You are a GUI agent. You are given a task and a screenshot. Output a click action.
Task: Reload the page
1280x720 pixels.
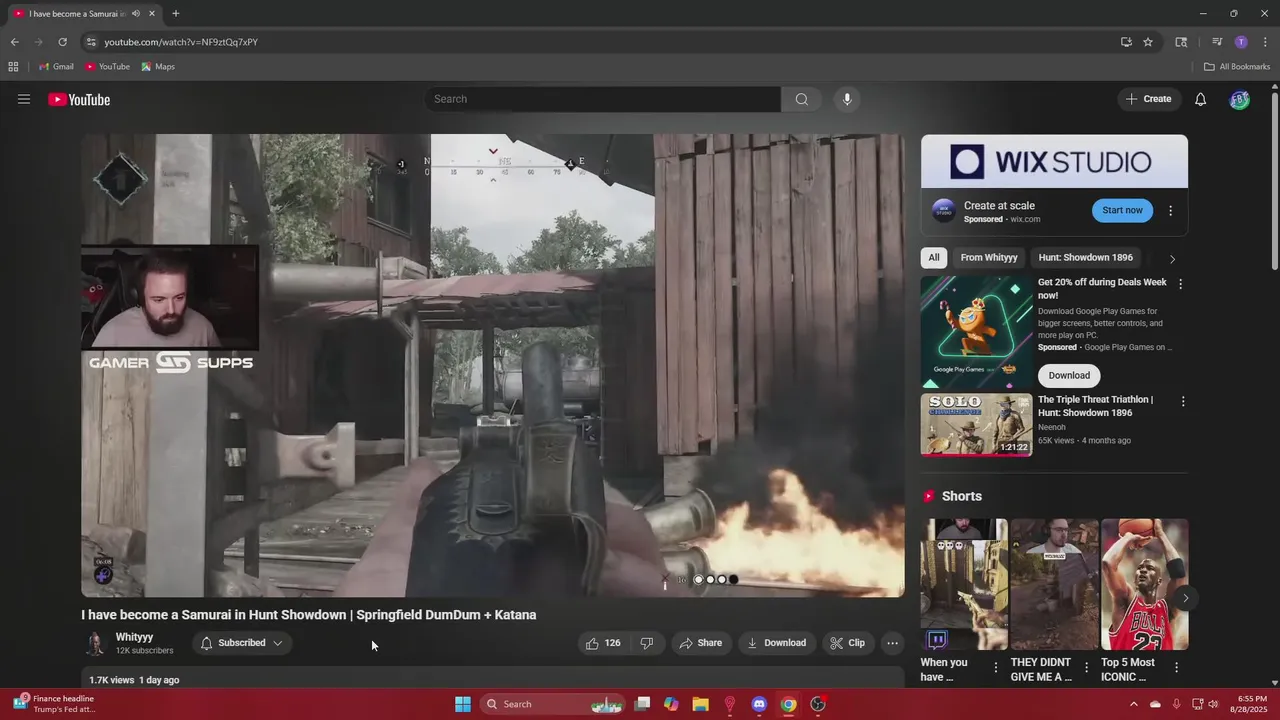coord(62,42)
